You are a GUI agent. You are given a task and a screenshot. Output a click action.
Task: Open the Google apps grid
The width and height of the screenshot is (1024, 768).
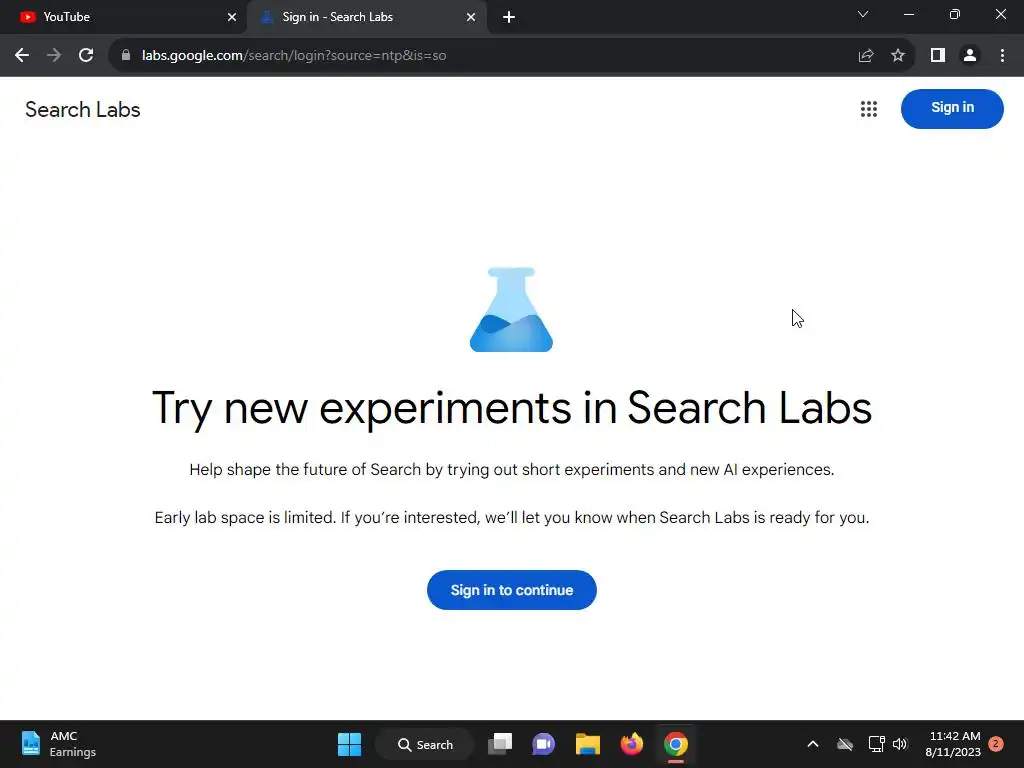(869, 109)
